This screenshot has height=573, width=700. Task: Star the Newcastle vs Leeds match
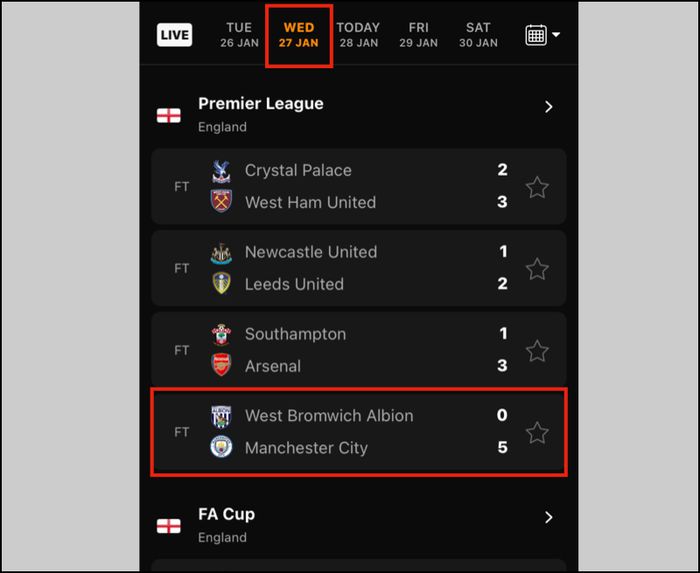[537, 269]
